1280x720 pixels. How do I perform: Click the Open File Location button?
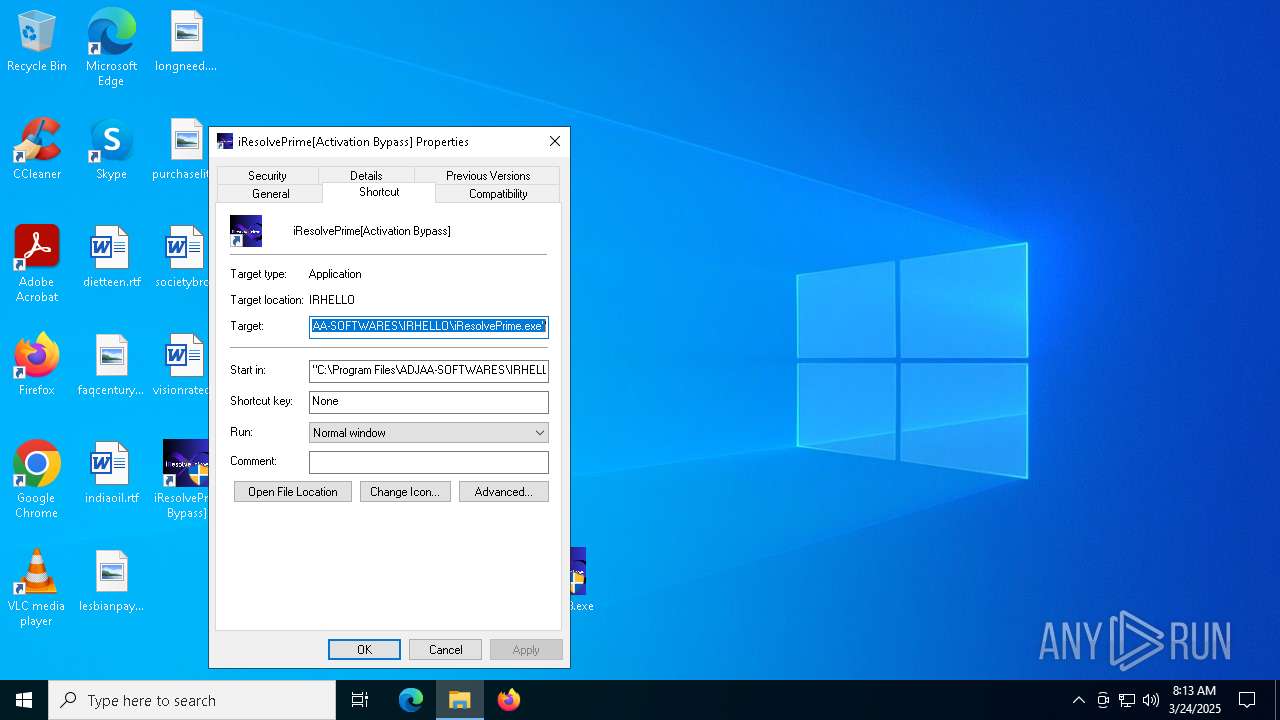pos(293,492)
